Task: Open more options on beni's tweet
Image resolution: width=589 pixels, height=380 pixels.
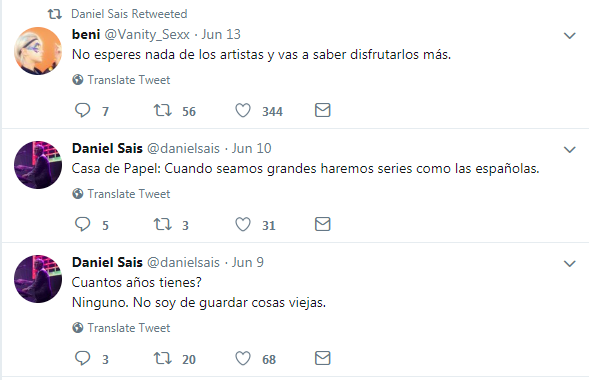Action: tap(569, 36)
